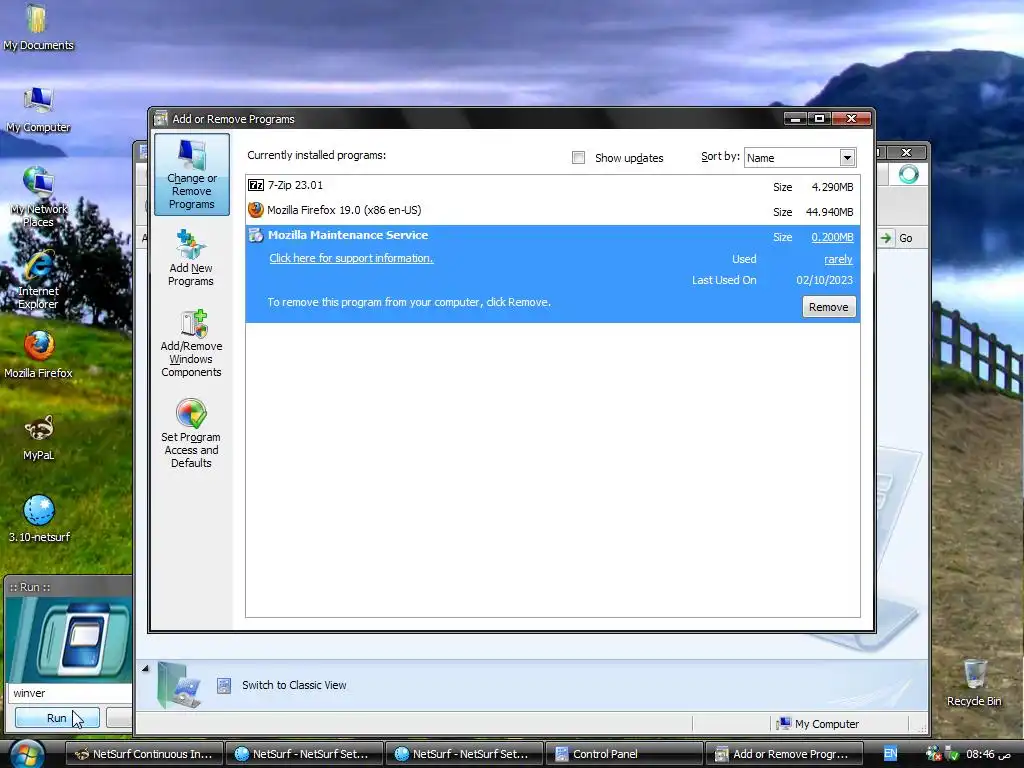Open the Recycle Bin on desktop
Screen dimensions: 1024x768
click(x=974, y=683)
